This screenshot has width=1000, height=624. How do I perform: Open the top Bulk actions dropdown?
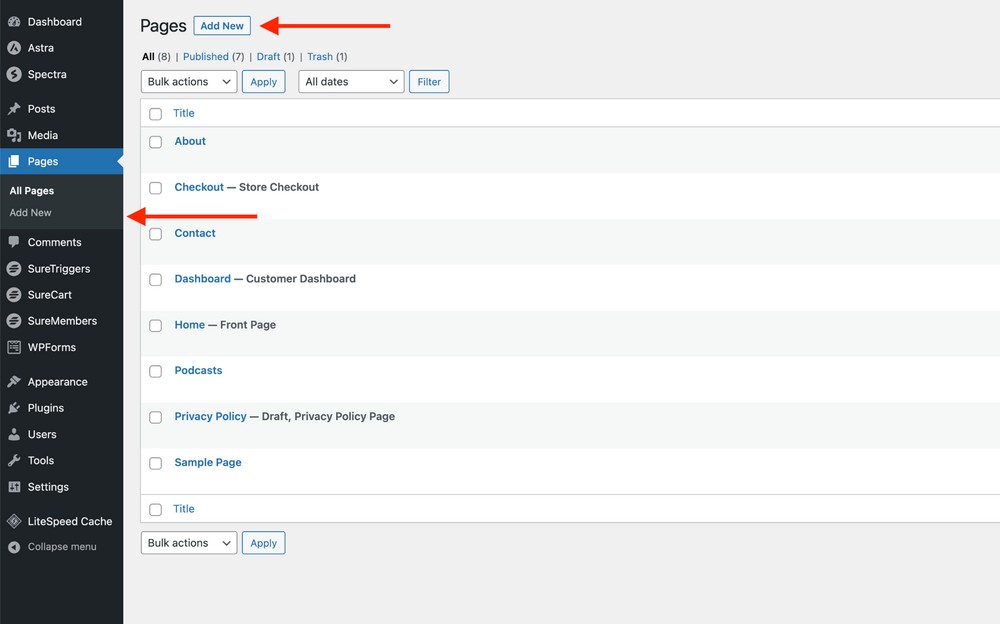tap(189, 82)
